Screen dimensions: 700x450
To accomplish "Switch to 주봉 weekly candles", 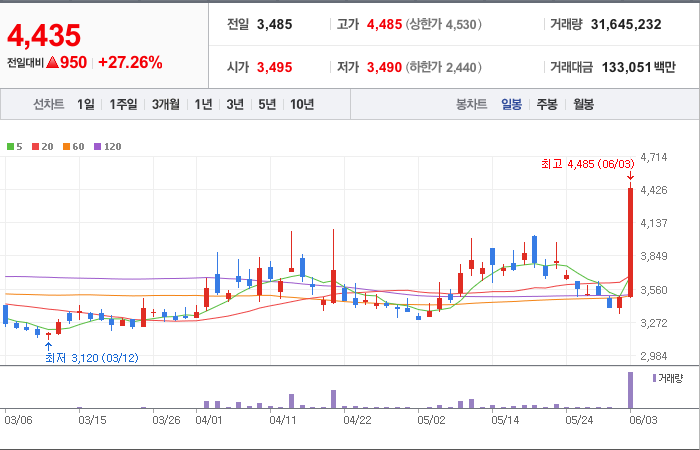I will point(547,104).
